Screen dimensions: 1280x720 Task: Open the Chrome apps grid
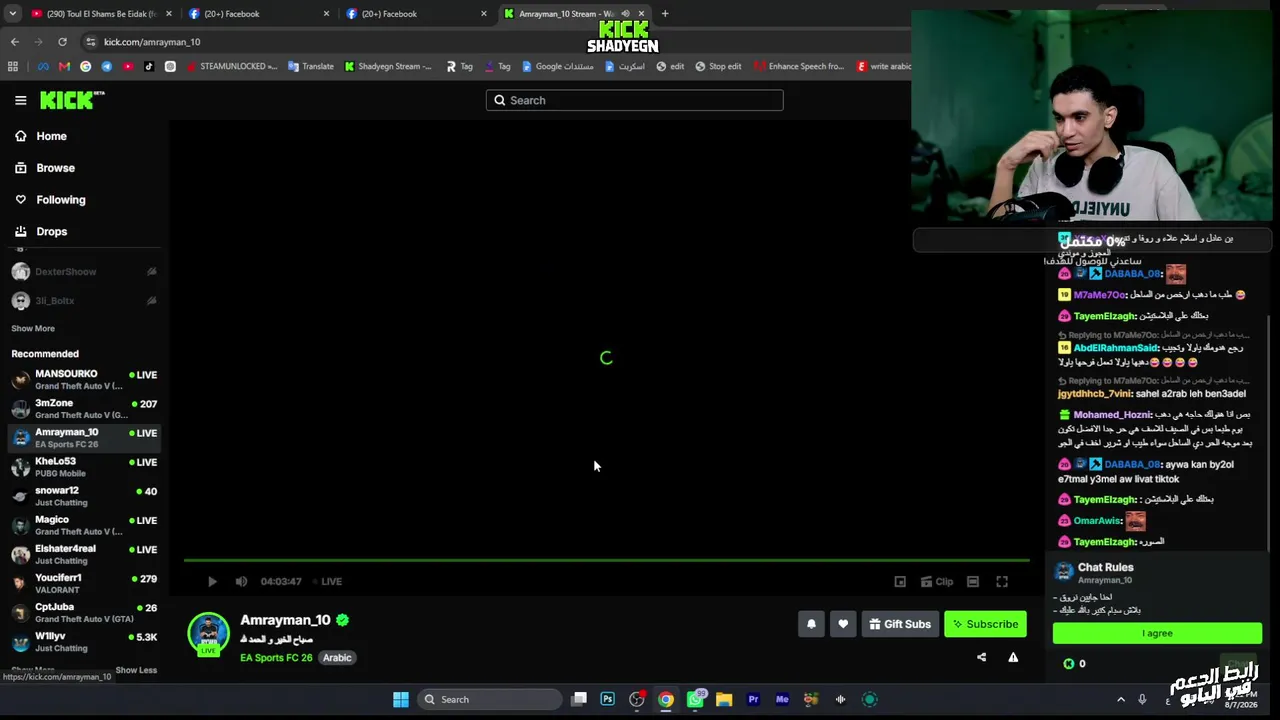pos(13,67)
